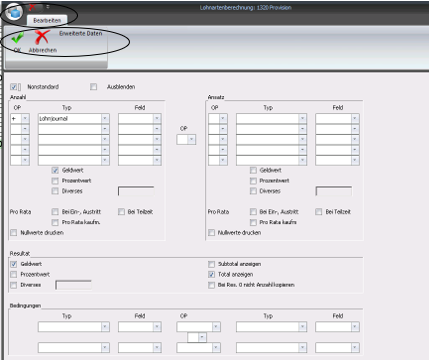Toggle the Nonstandard checkbox
This screenshot has height=360, width=429.
14,87
